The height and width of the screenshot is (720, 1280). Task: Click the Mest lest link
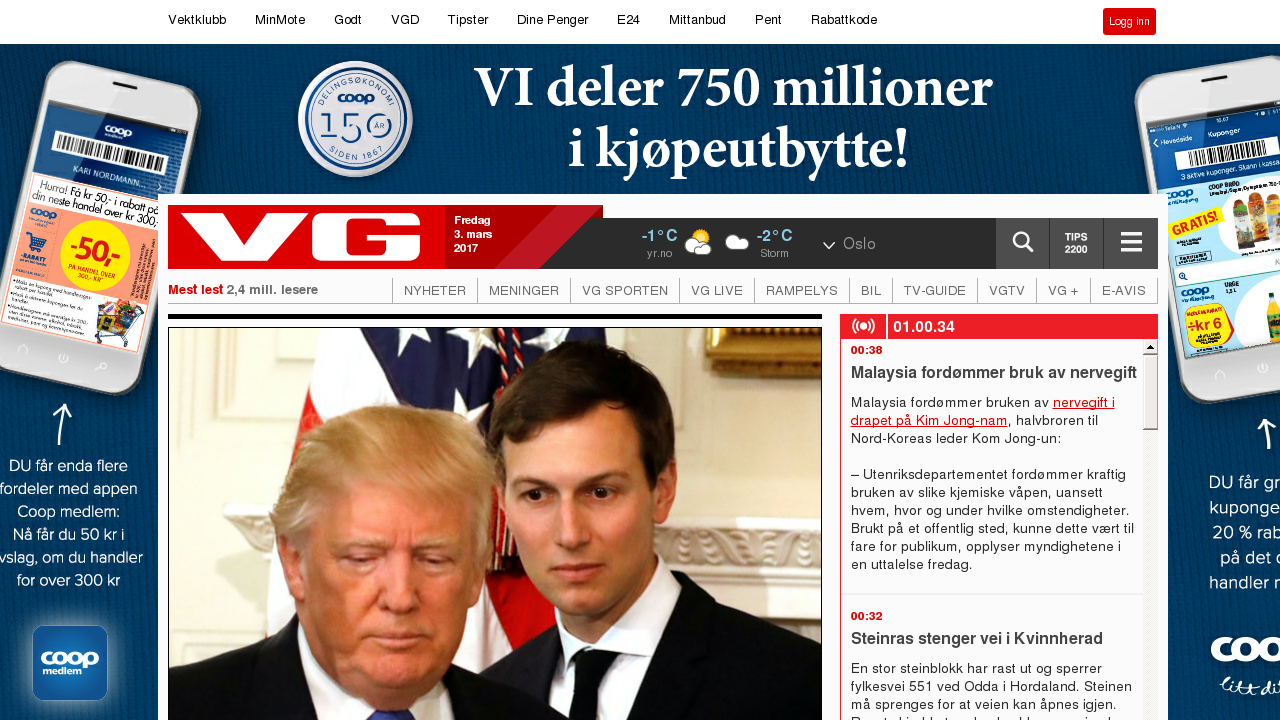(195, 290)
